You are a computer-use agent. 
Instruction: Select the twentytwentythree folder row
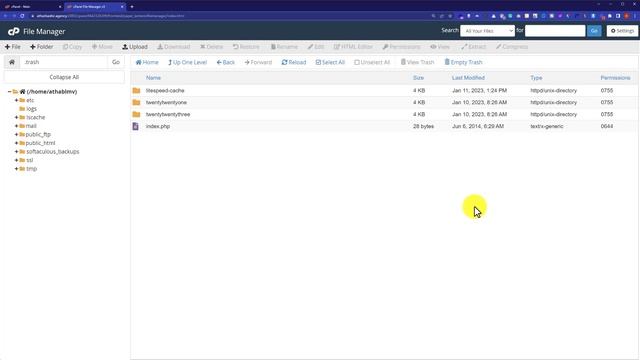click(384, 115)
